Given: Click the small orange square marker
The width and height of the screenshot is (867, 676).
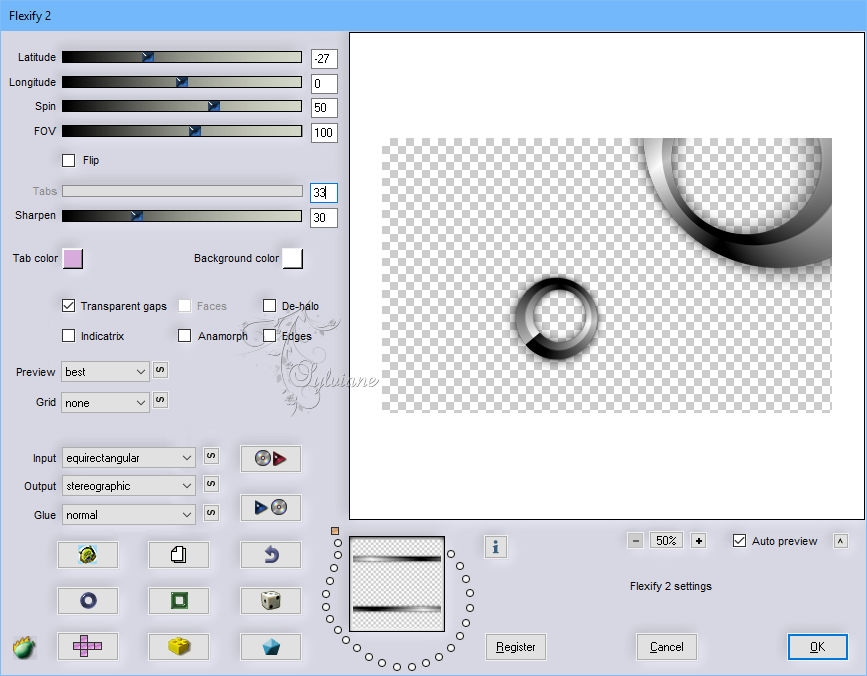Looking at the screenshot, I should pyautogui.click(x=335, y=531).
